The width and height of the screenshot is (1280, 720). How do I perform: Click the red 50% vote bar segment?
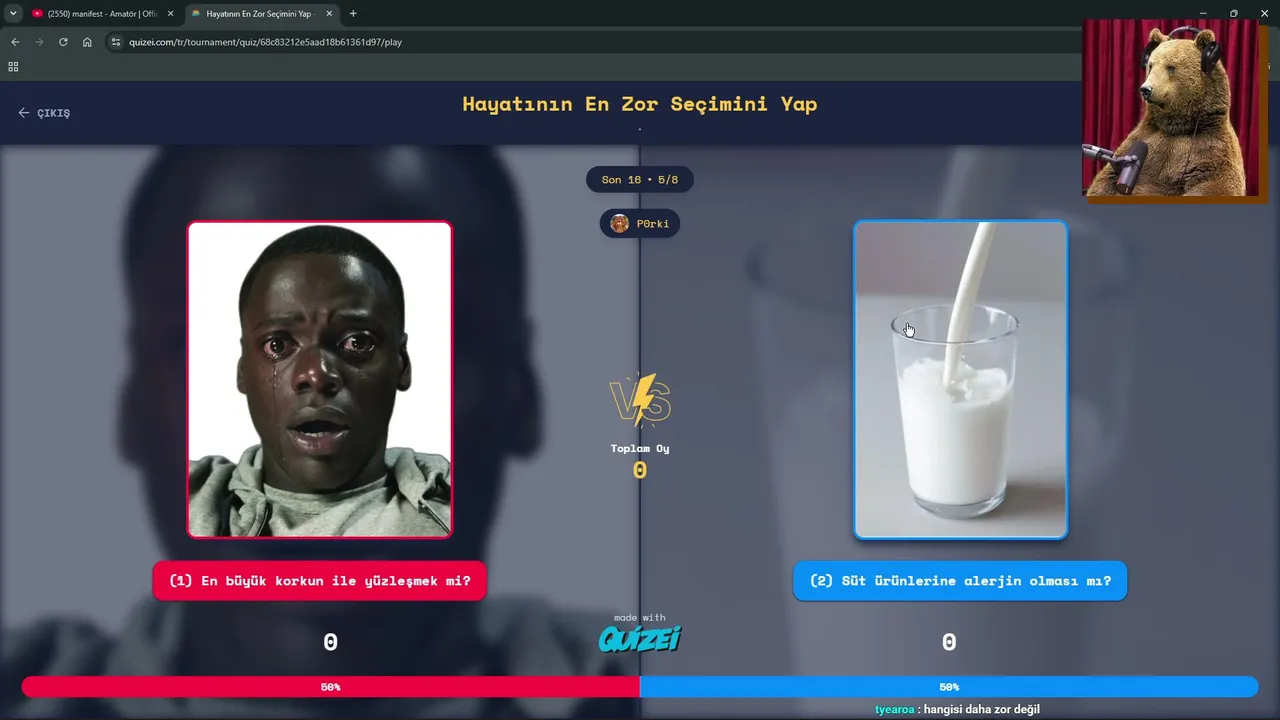coord(331,687)
